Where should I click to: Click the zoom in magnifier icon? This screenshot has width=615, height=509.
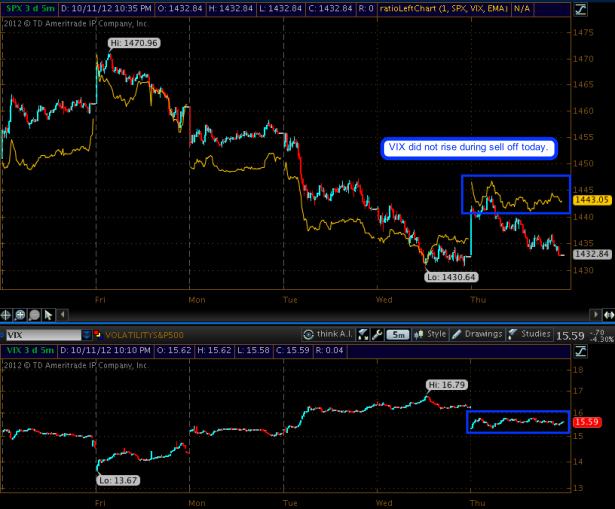point(21,313)
